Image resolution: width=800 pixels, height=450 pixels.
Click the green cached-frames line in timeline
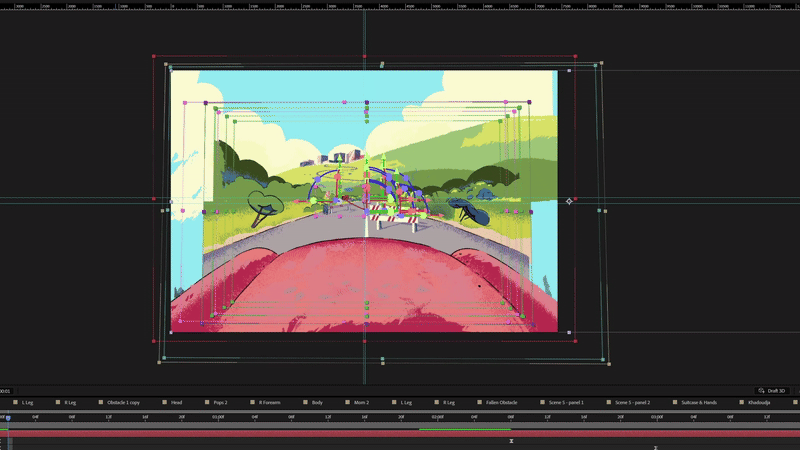pyautogui.click(x=465, y=430)
